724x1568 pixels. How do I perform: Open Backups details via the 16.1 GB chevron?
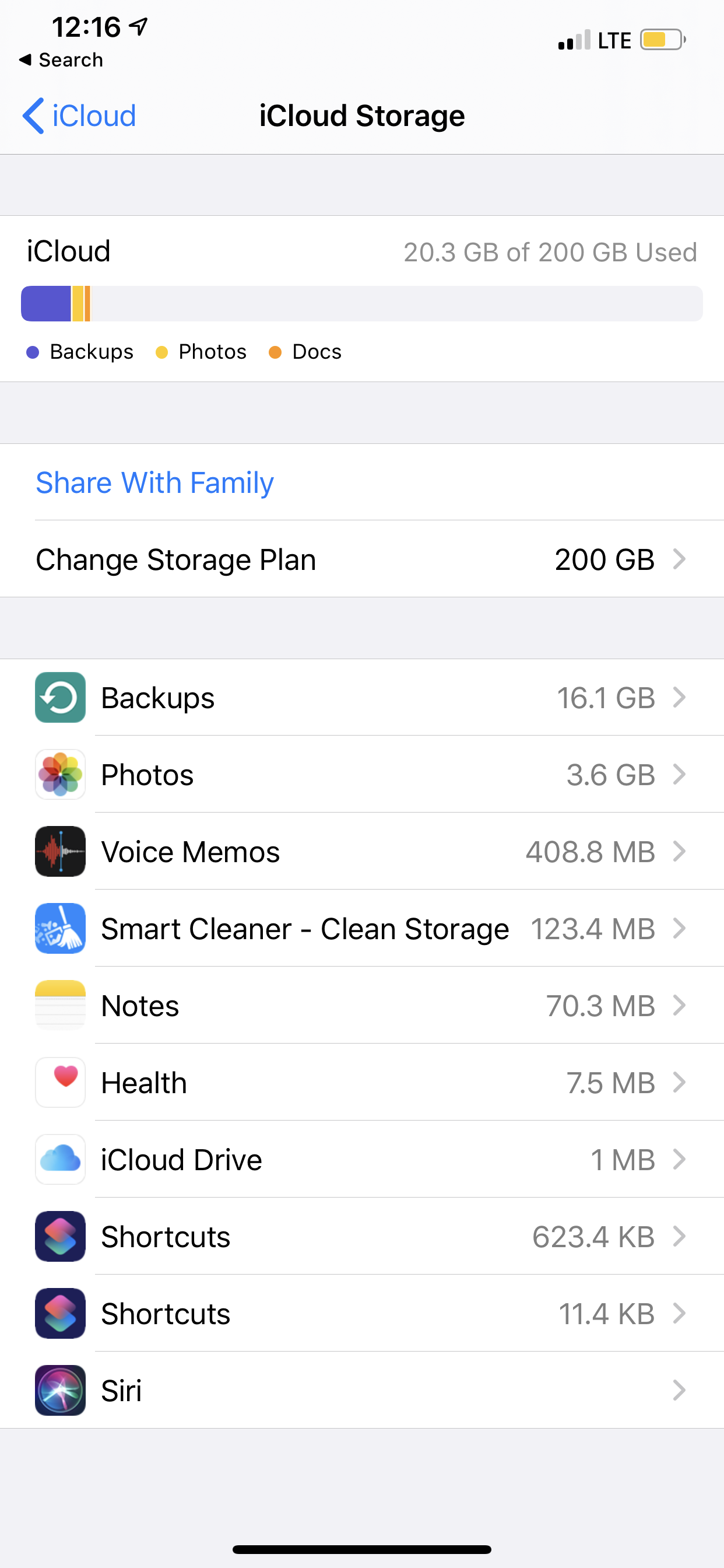[679, 697]
